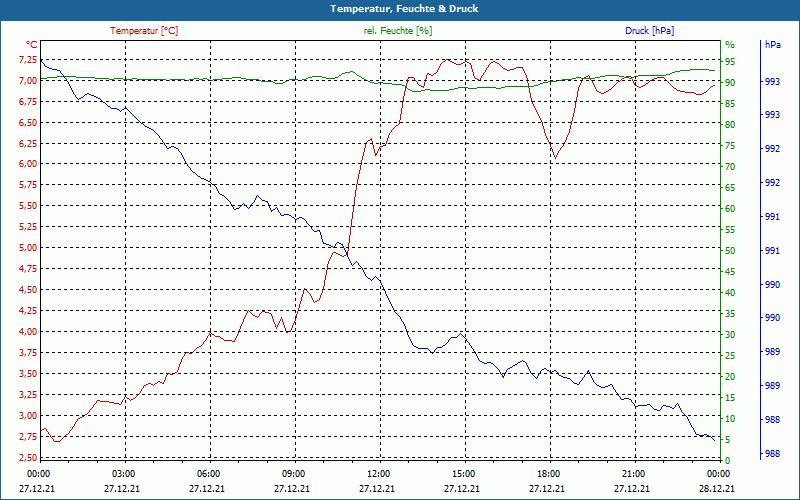Click the '12:00' time axis label
Viewport: 800px width, 500px height.
[x=379, y=473]
